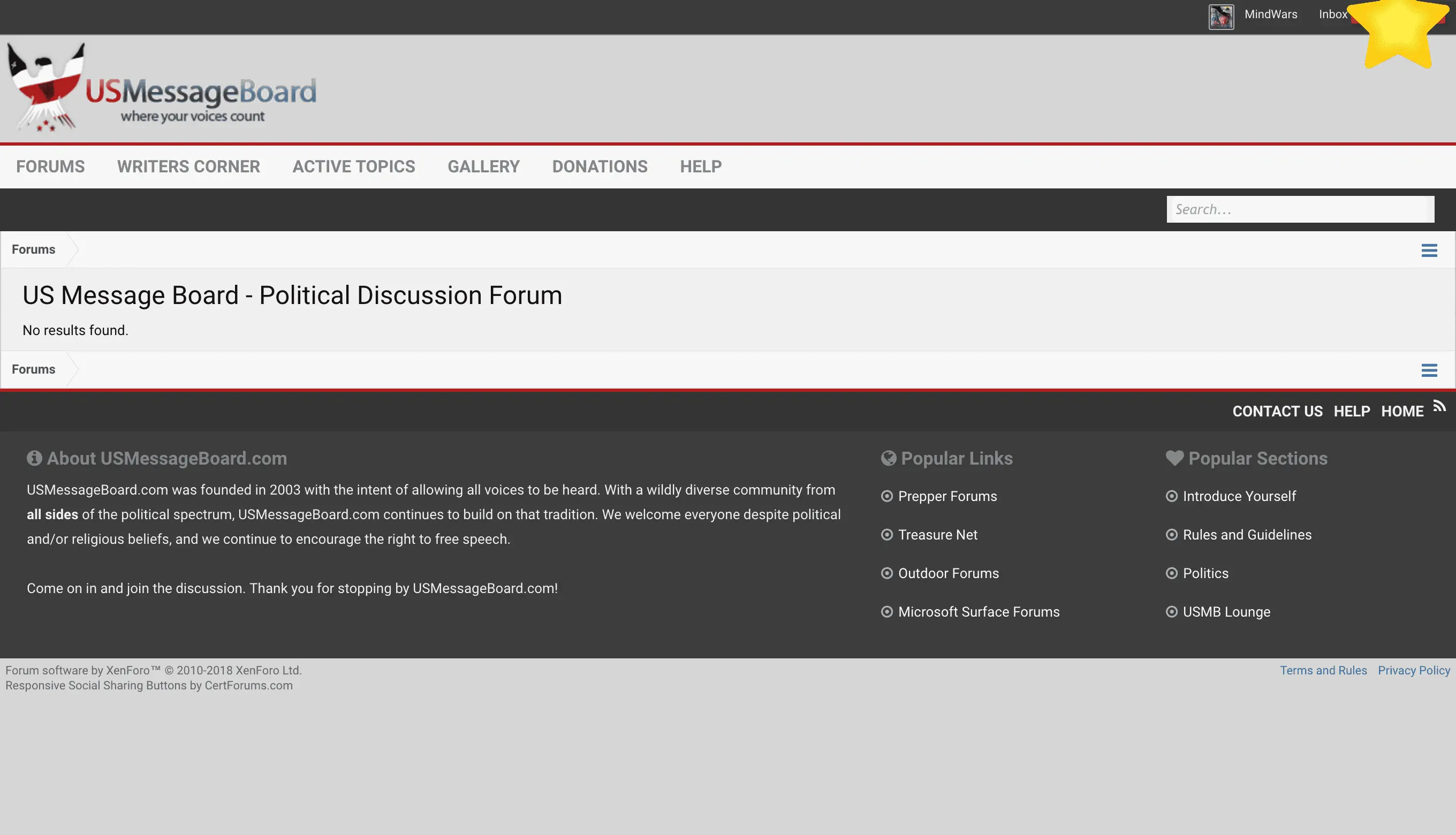This screenshot has height=835, width=1456.
Task: Open the Gallery tab
Action: coord(483,166)
